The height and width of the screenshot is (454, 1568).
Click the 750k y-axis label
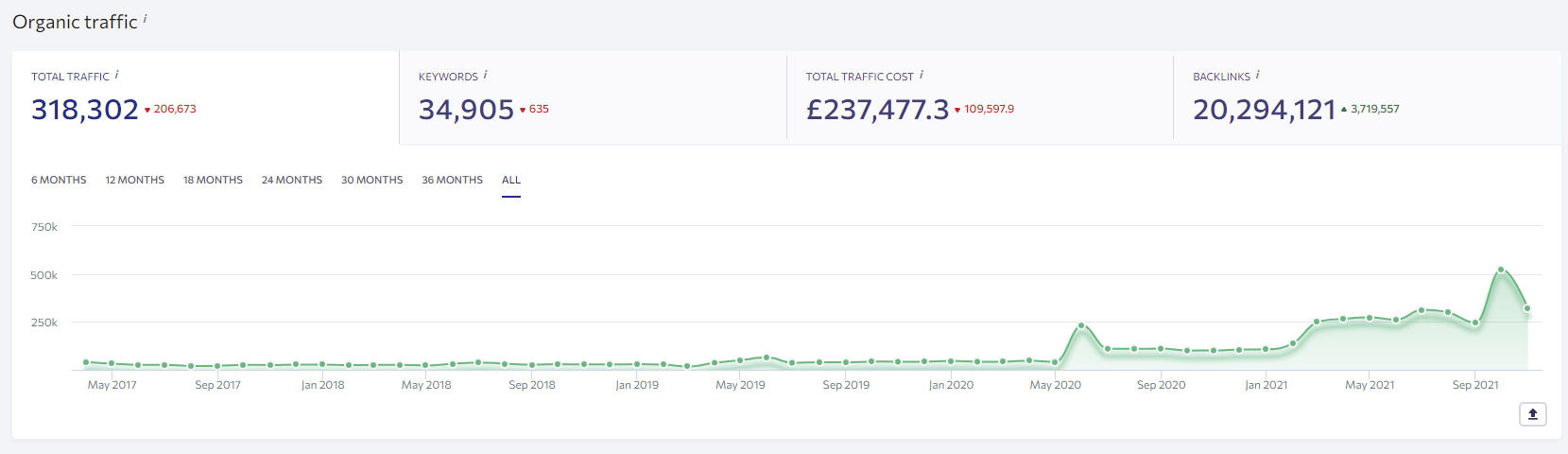(44, 227)
